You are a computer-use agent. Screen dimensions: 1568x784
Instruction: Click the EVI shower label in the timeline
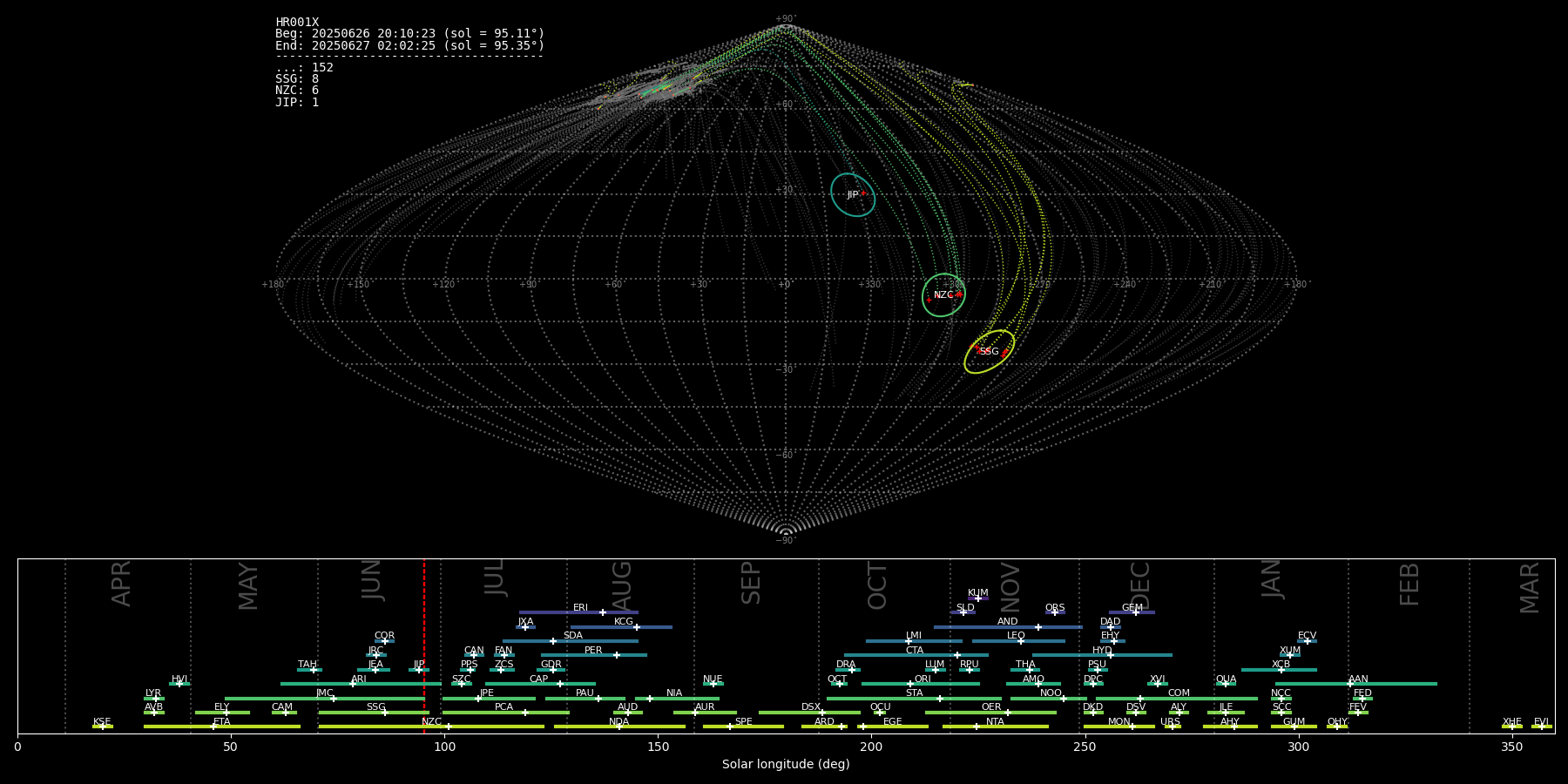click(1541, 722)
